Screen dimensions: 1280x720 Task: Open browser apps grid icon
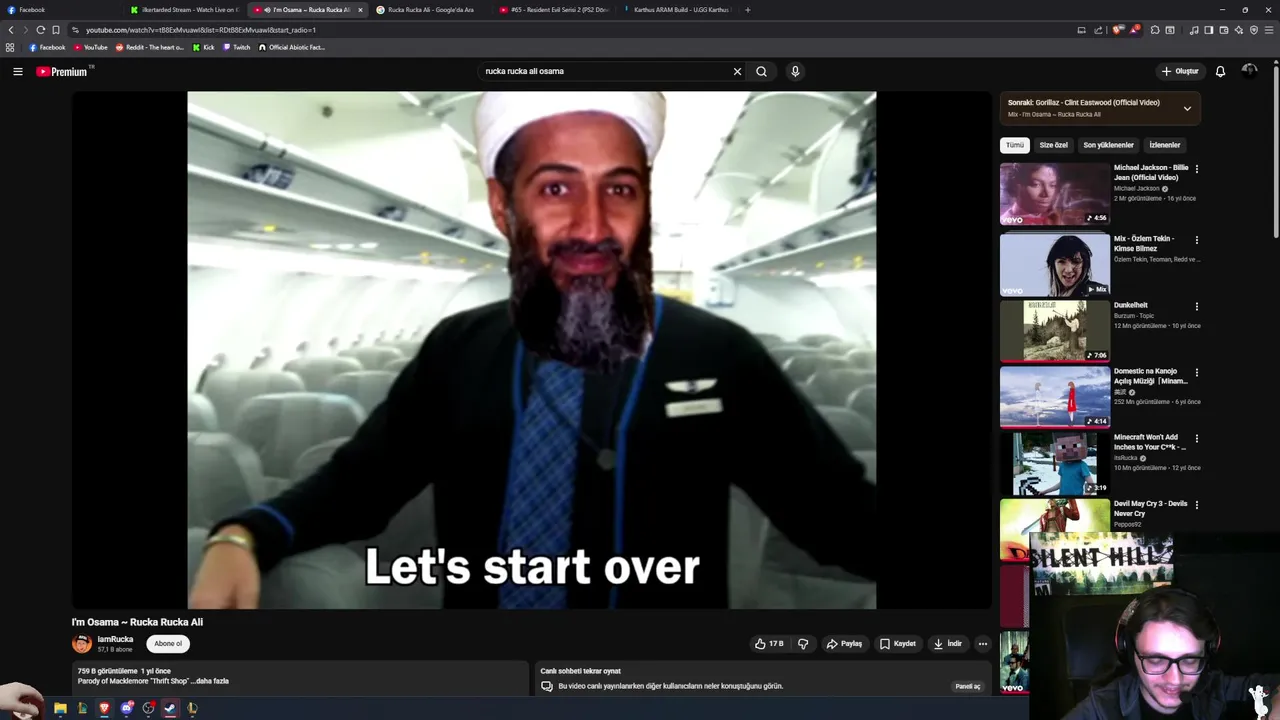pos(10,47)
